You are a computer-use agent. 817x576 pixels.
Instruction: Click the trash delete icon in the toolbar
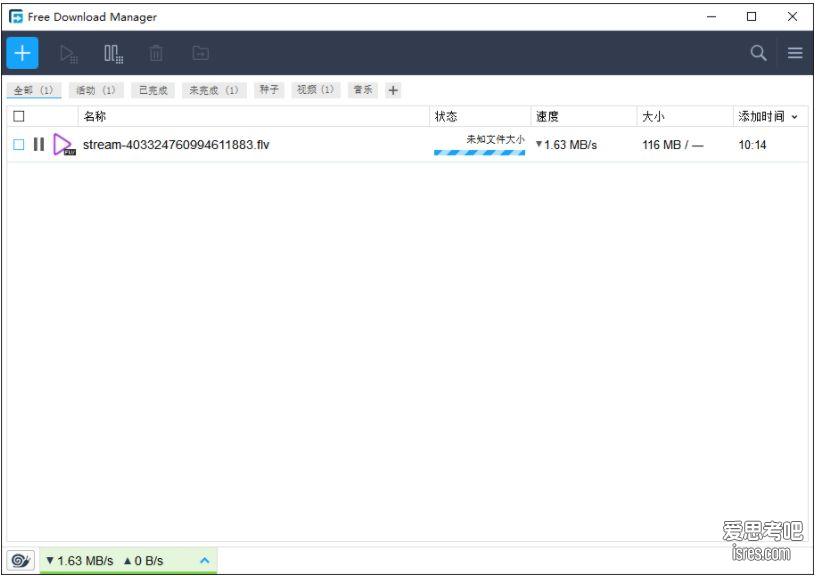coord(156,53)
